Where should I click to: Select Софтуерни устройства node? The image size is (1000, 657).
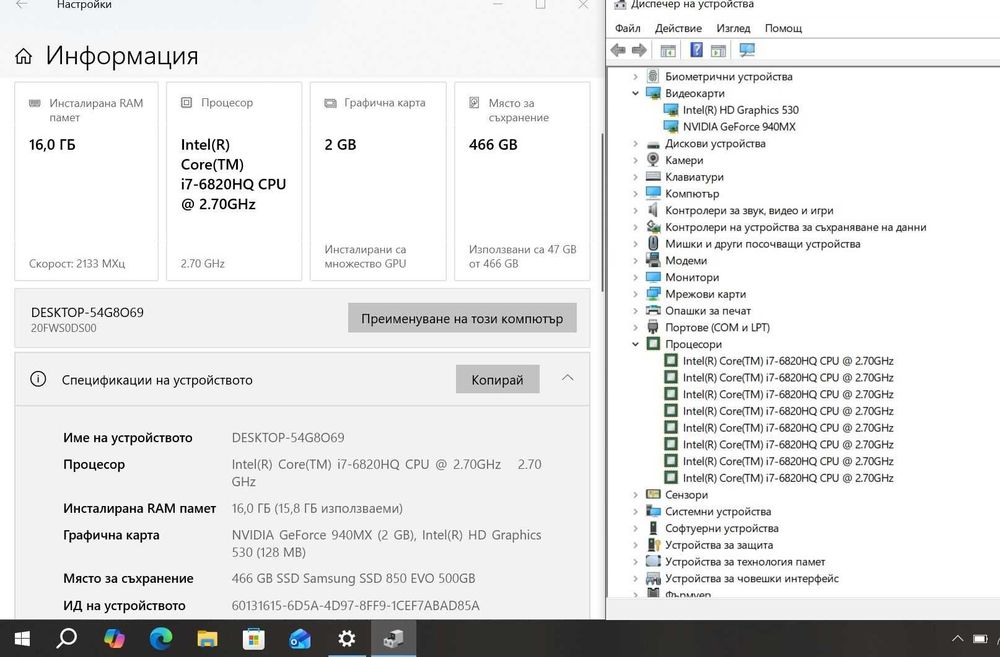pyautogui.click(x=721, y=528)
